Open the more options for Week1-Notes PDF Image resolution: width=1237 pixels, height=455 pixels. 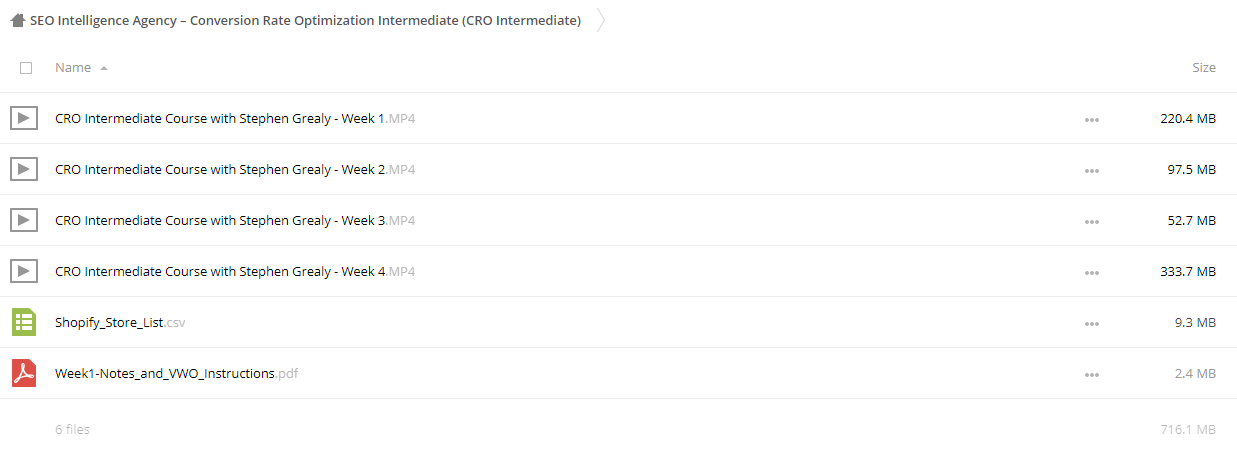click(1091, 374)
